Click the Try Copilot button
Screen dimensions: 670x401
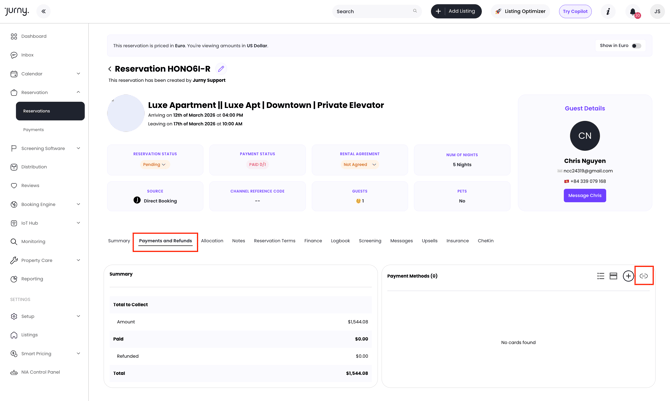coord(575,12)
